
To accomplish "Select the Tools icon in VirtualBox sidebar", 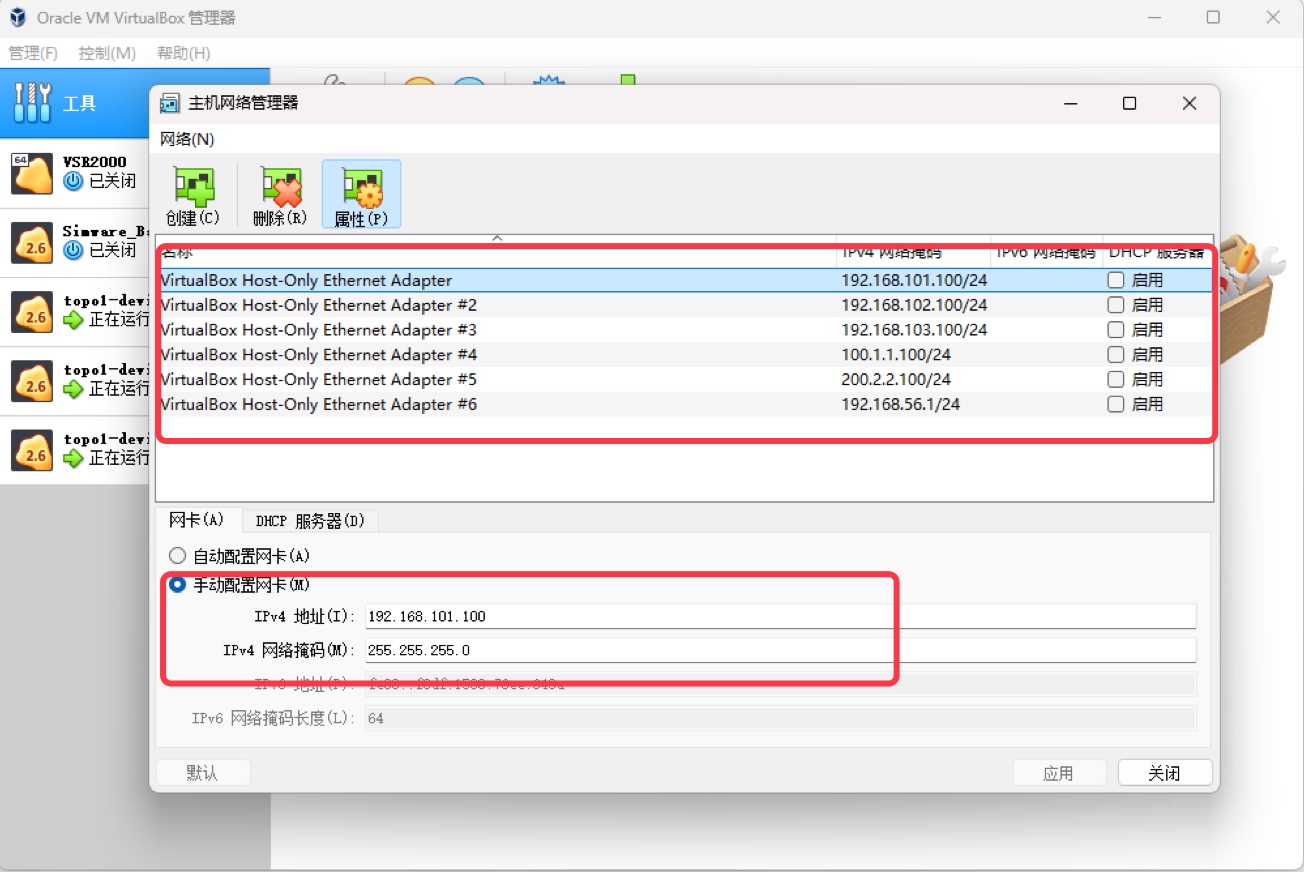I will pyautogui.click(x=32, y=103).
